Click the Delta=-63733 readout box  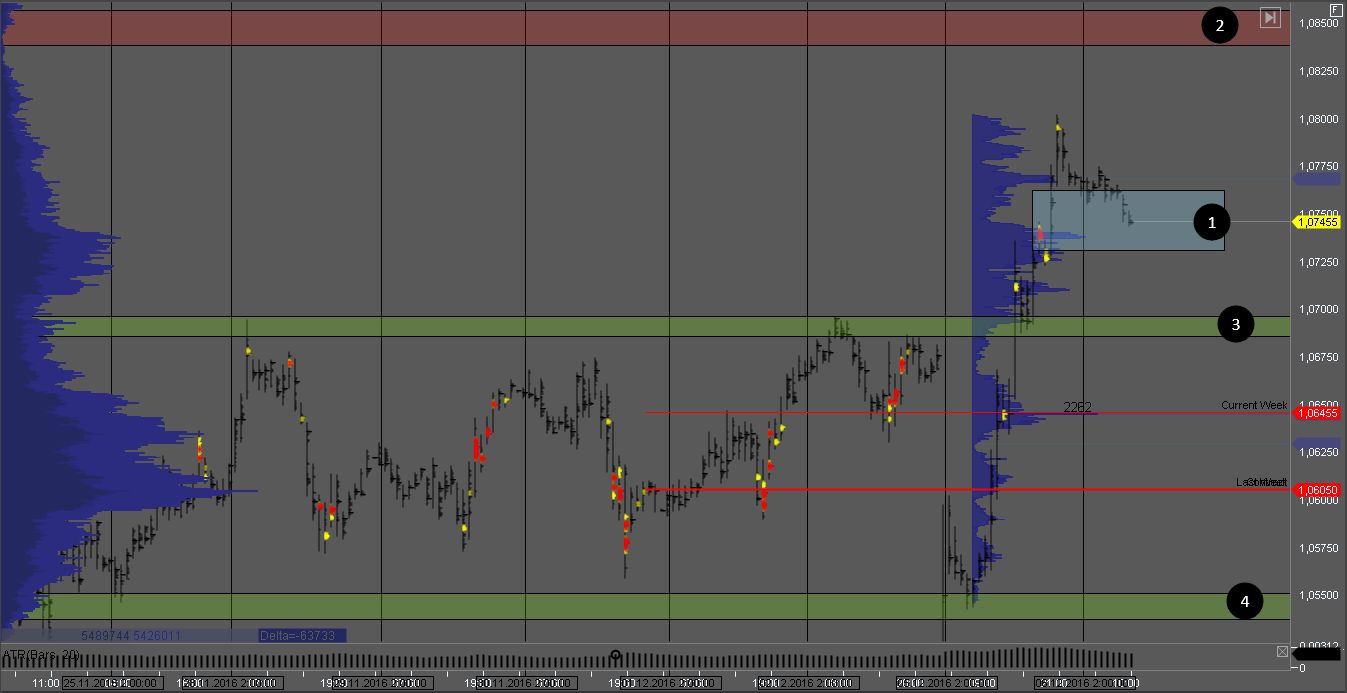[x=301, y=636]
